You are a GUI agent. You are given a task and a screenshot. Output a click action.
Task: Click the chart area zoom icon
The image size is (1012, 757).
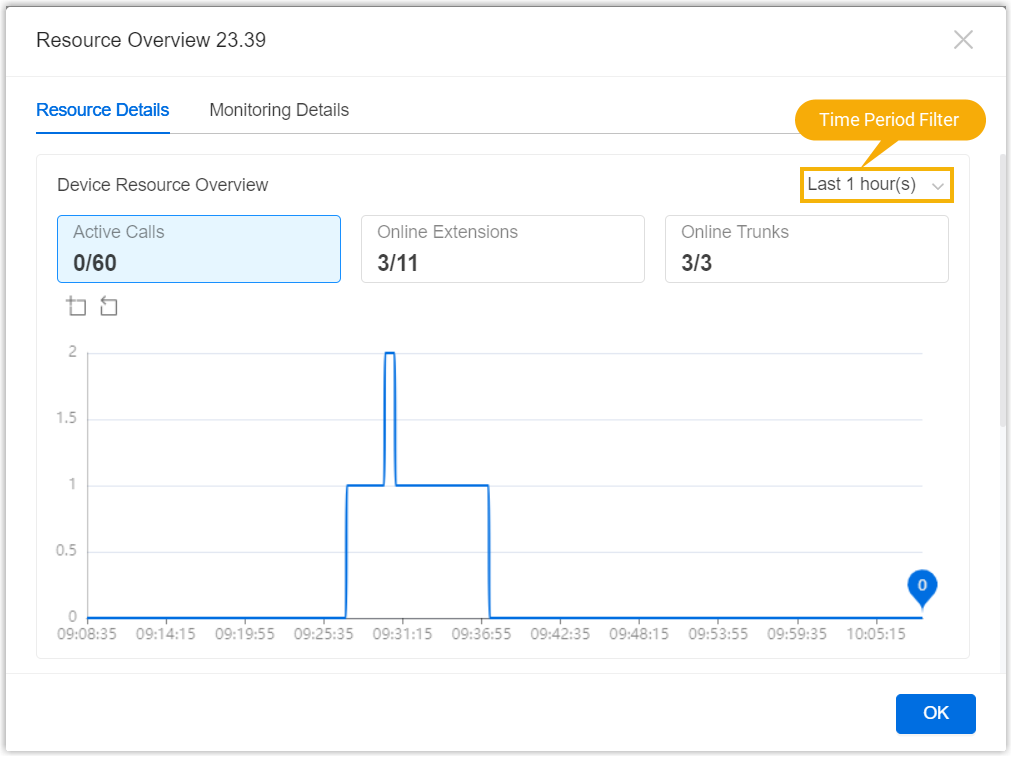pyautogui.click(x=77, y=307)
